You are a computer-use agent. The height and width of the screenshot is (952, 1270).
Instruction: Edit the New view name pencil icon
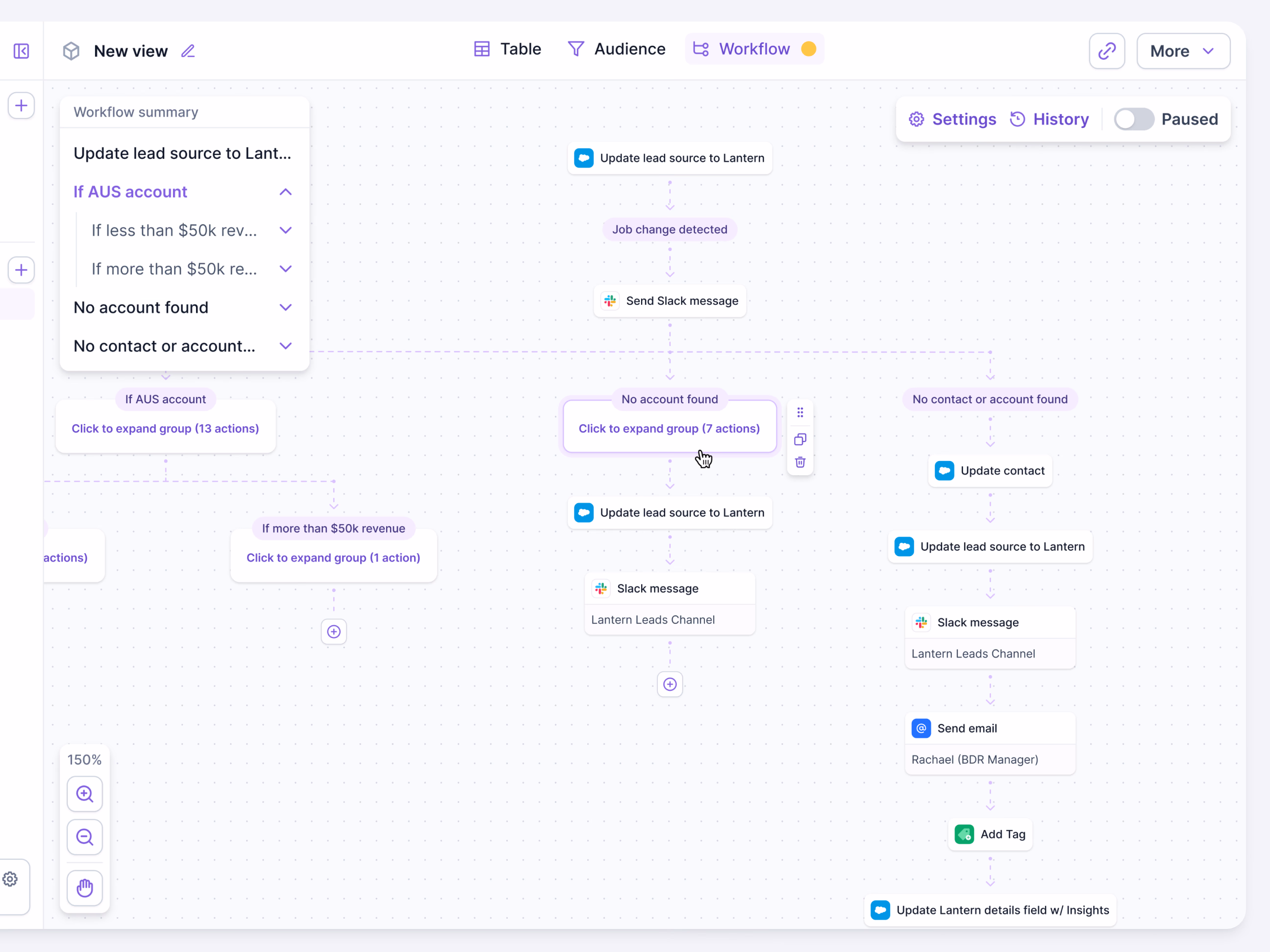coord(188,51)
